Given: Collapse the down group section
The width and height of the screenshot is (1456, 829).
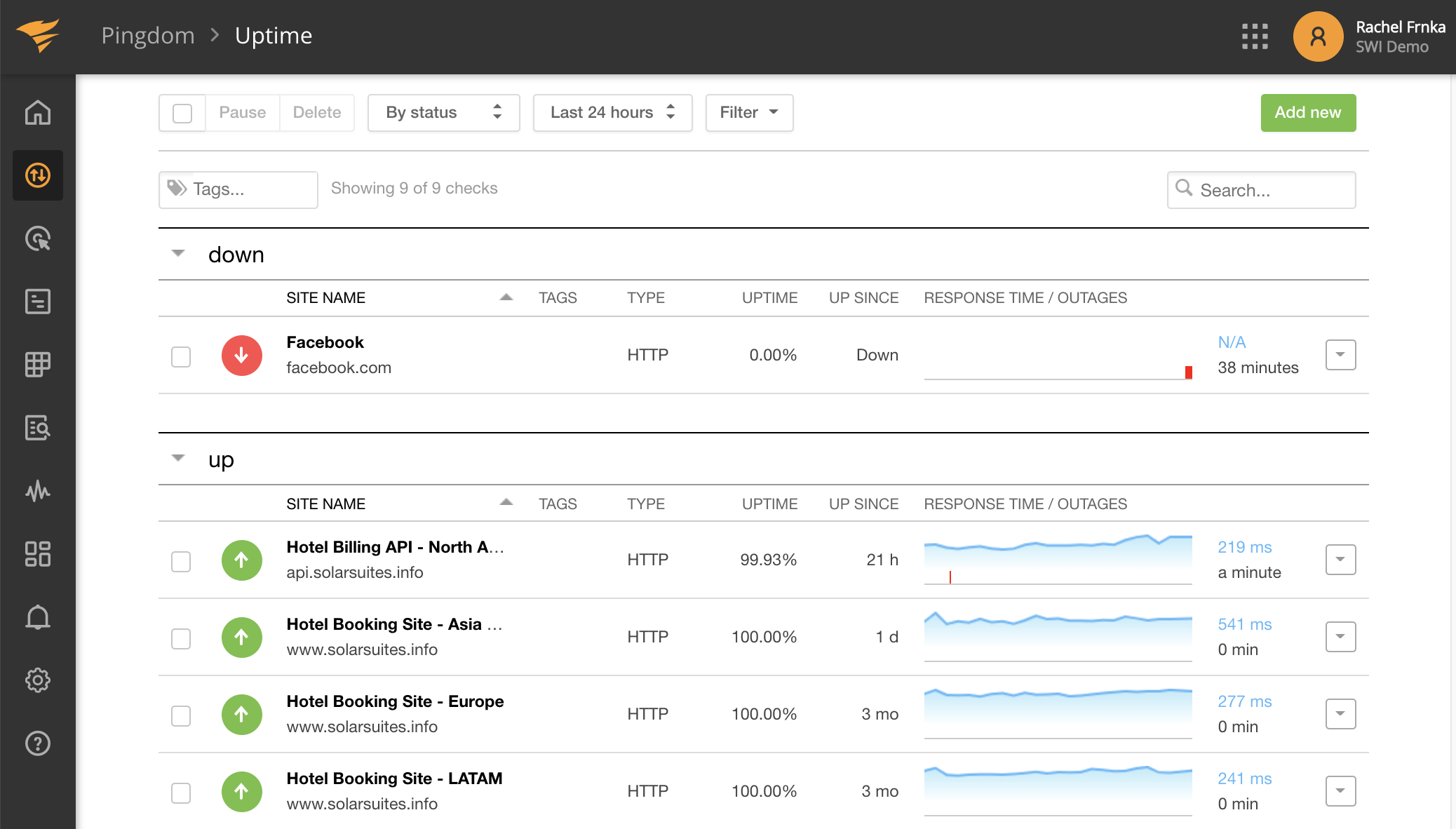Looking at the screenshot, I should click(178, 253).
